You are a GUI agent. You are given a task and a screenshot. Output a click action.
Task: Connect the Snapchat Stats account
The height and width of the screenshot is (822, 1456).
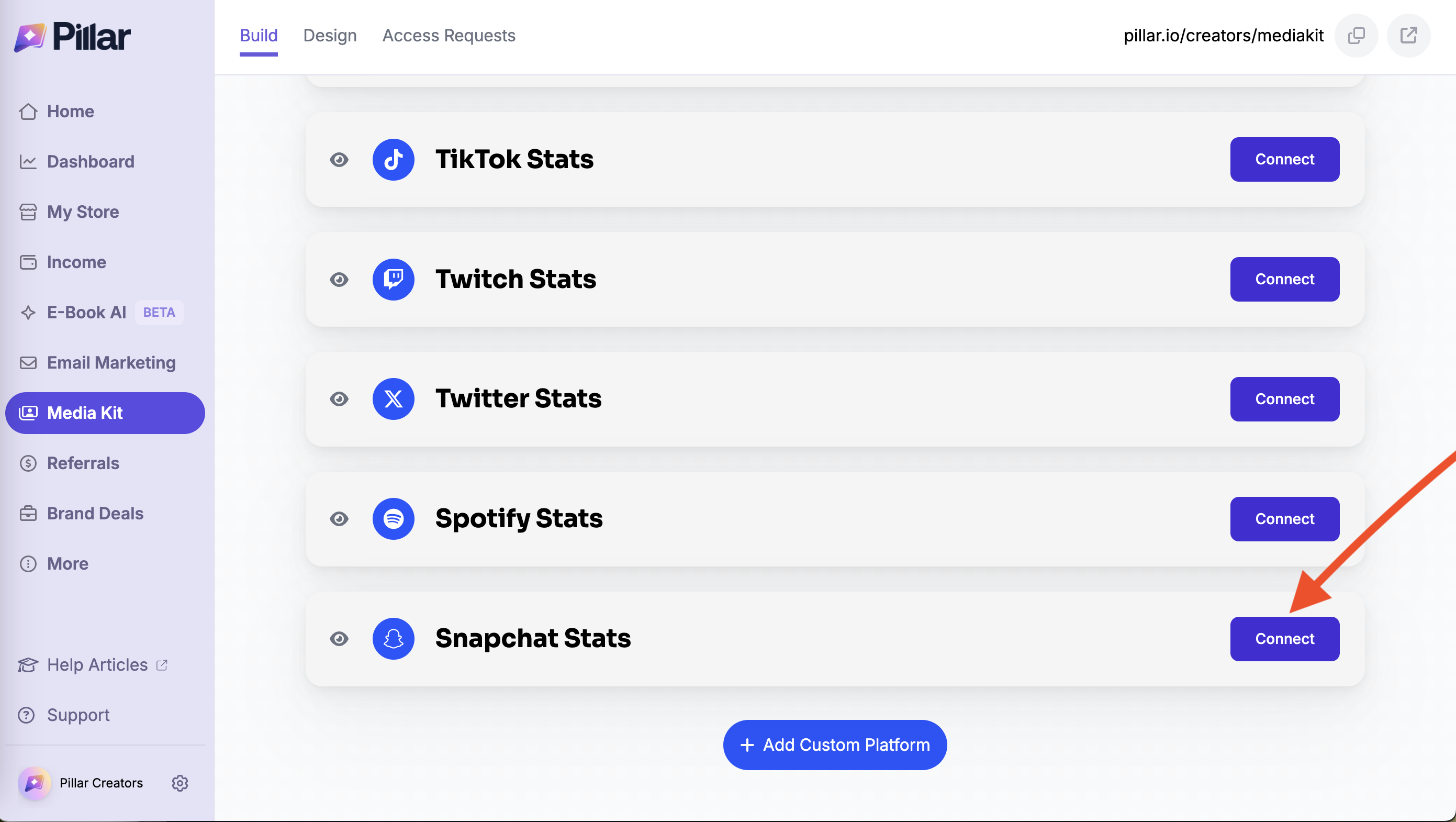(1284, 639)
